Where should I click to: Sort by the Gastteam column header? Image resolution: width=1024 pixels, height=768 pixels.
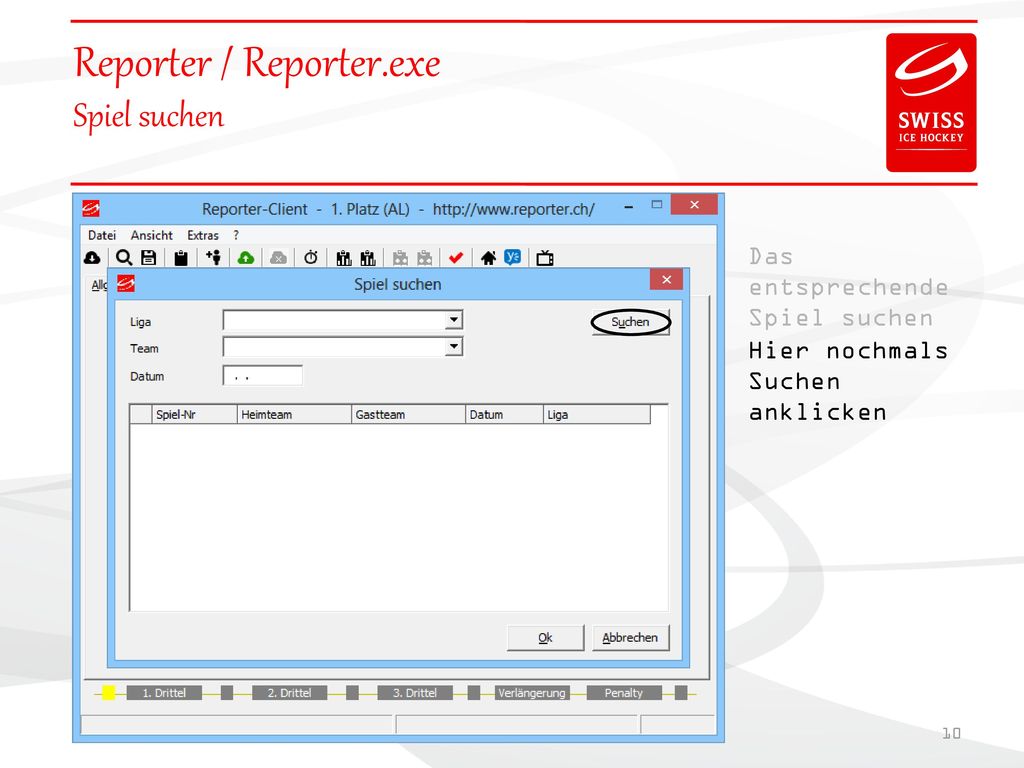[x=408, y=414]
